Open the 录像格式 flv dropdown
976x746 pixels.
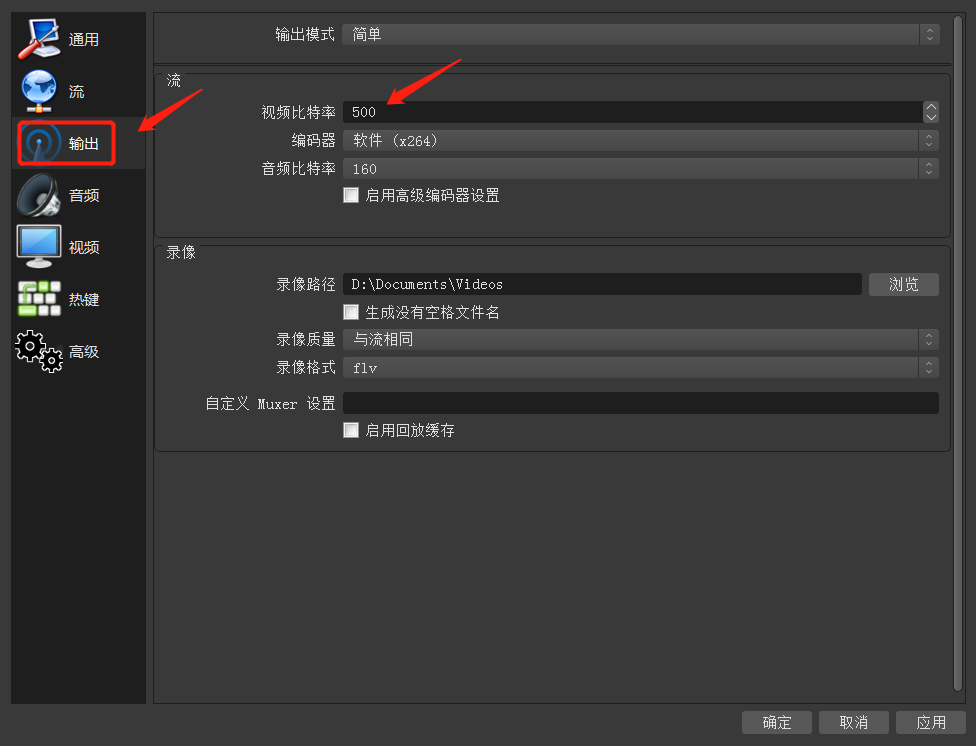tap(640, 368)
